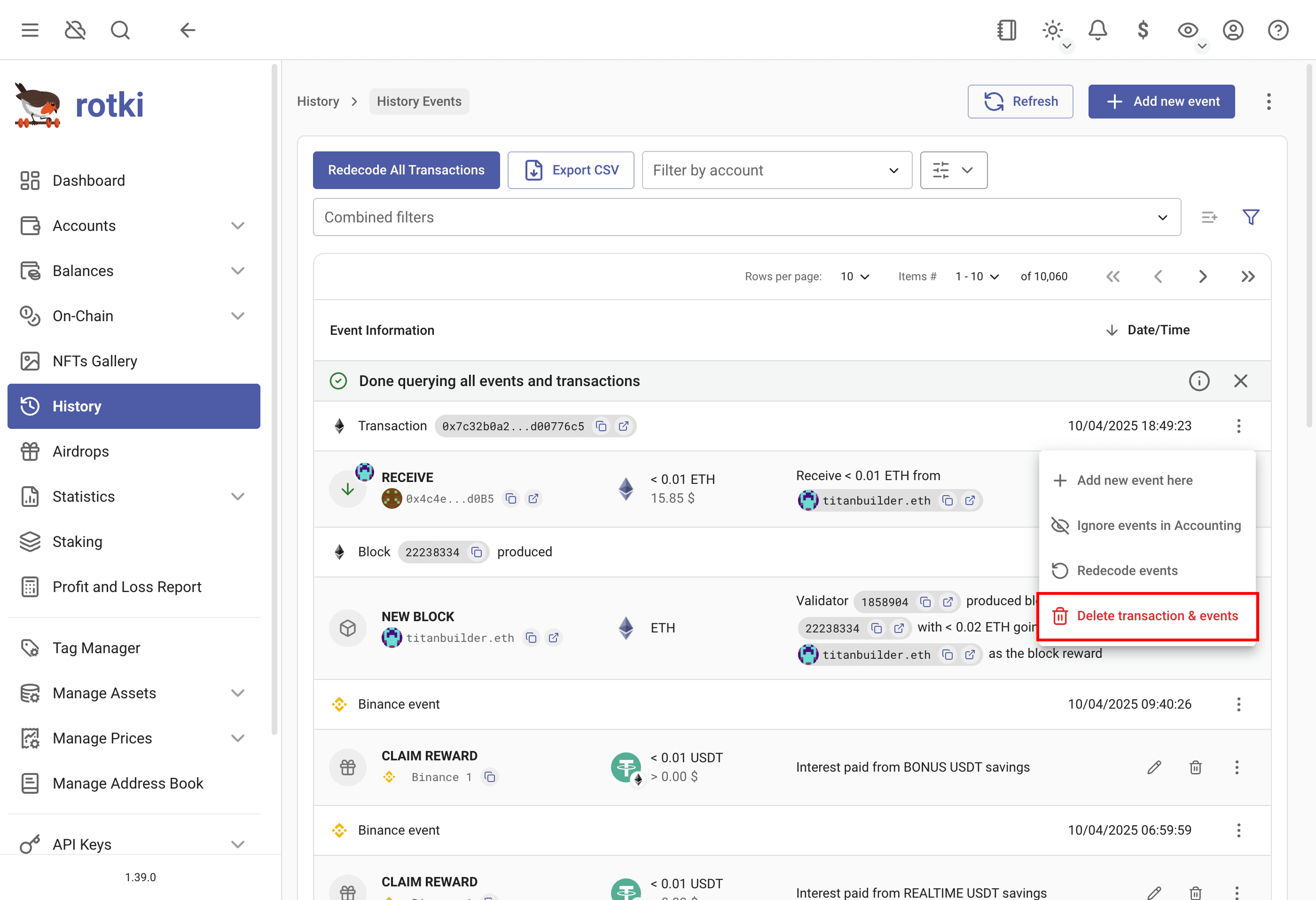The image size is (1316, 900).
Task: Click the saved filters list-plus icon
Action: [1209, 217]
